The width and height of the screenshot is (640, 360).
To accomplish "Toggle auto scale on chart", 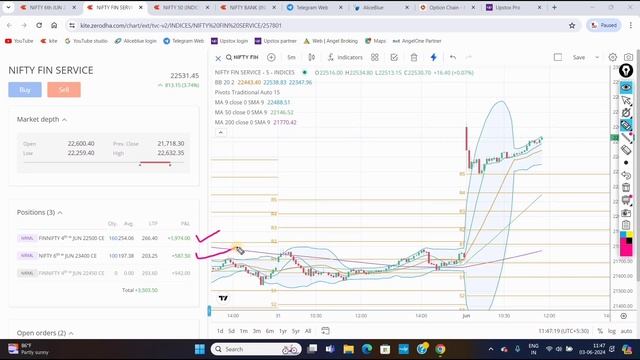I will point(627,331).
